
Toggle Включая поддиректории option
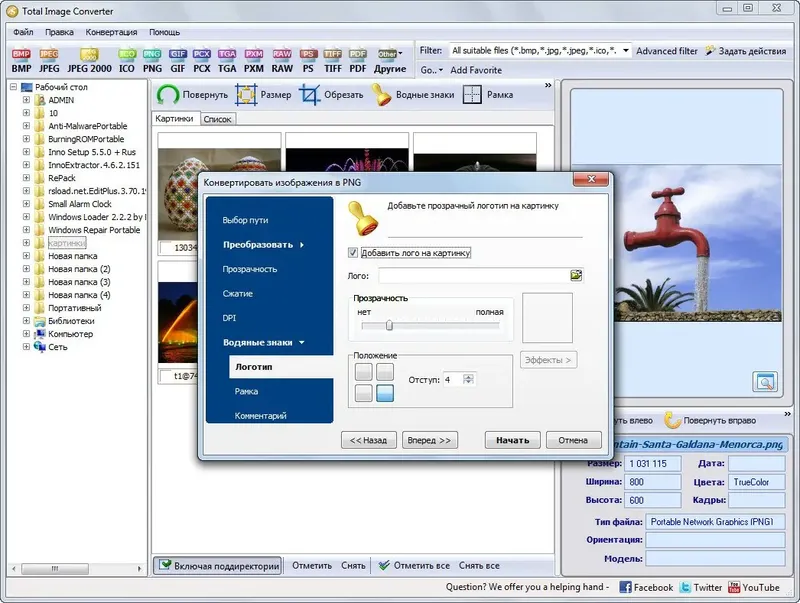click(217, 565)
